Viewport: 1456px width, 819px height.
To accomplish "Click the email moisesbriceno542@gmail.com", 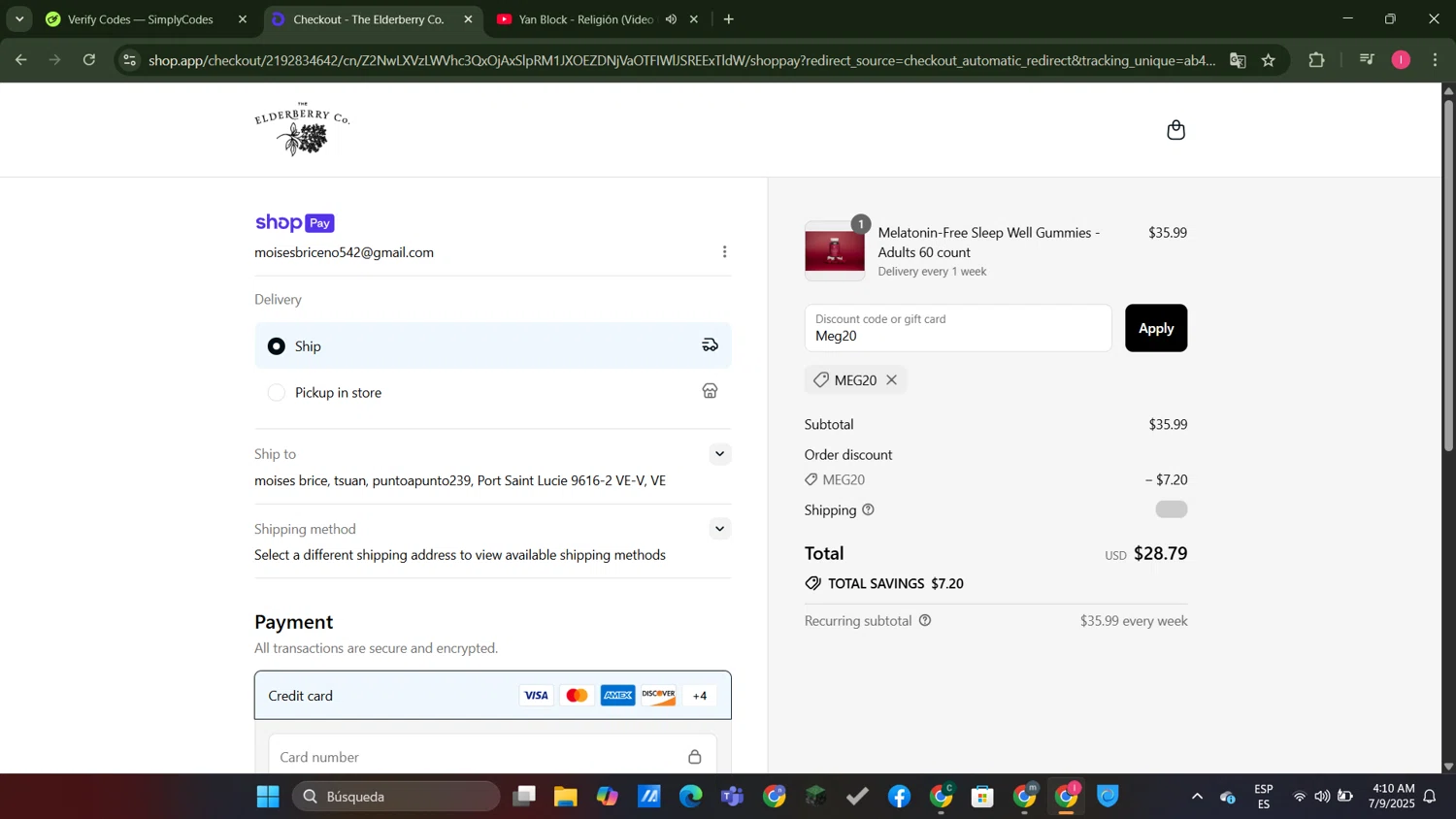I will [x=344, y=252].
